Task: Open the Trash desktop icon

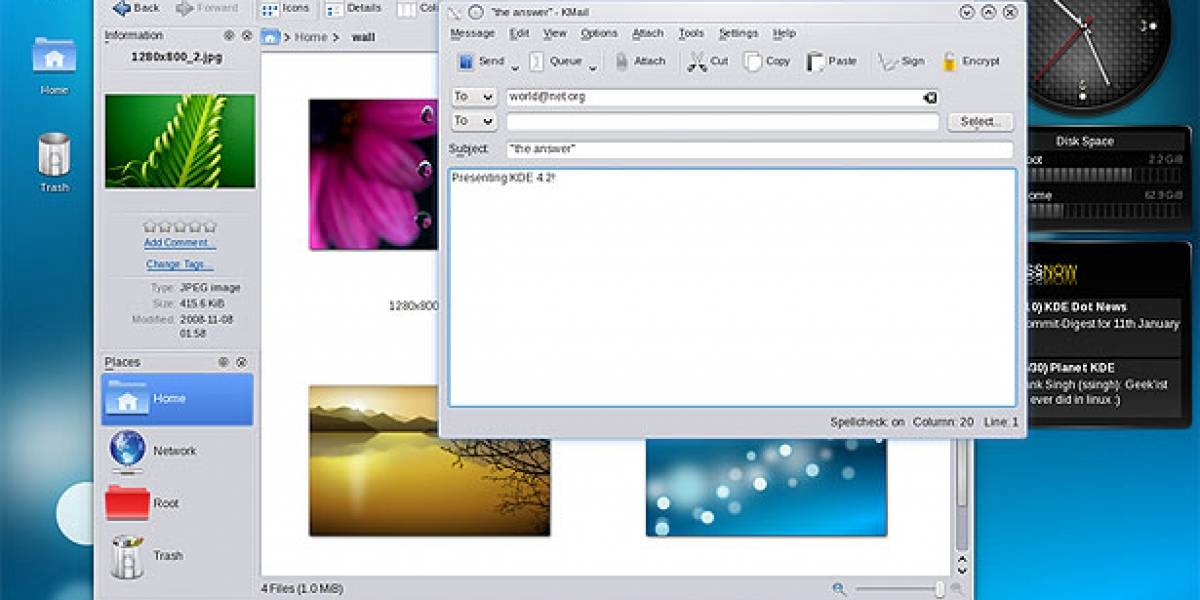Action: click(54, 161)
